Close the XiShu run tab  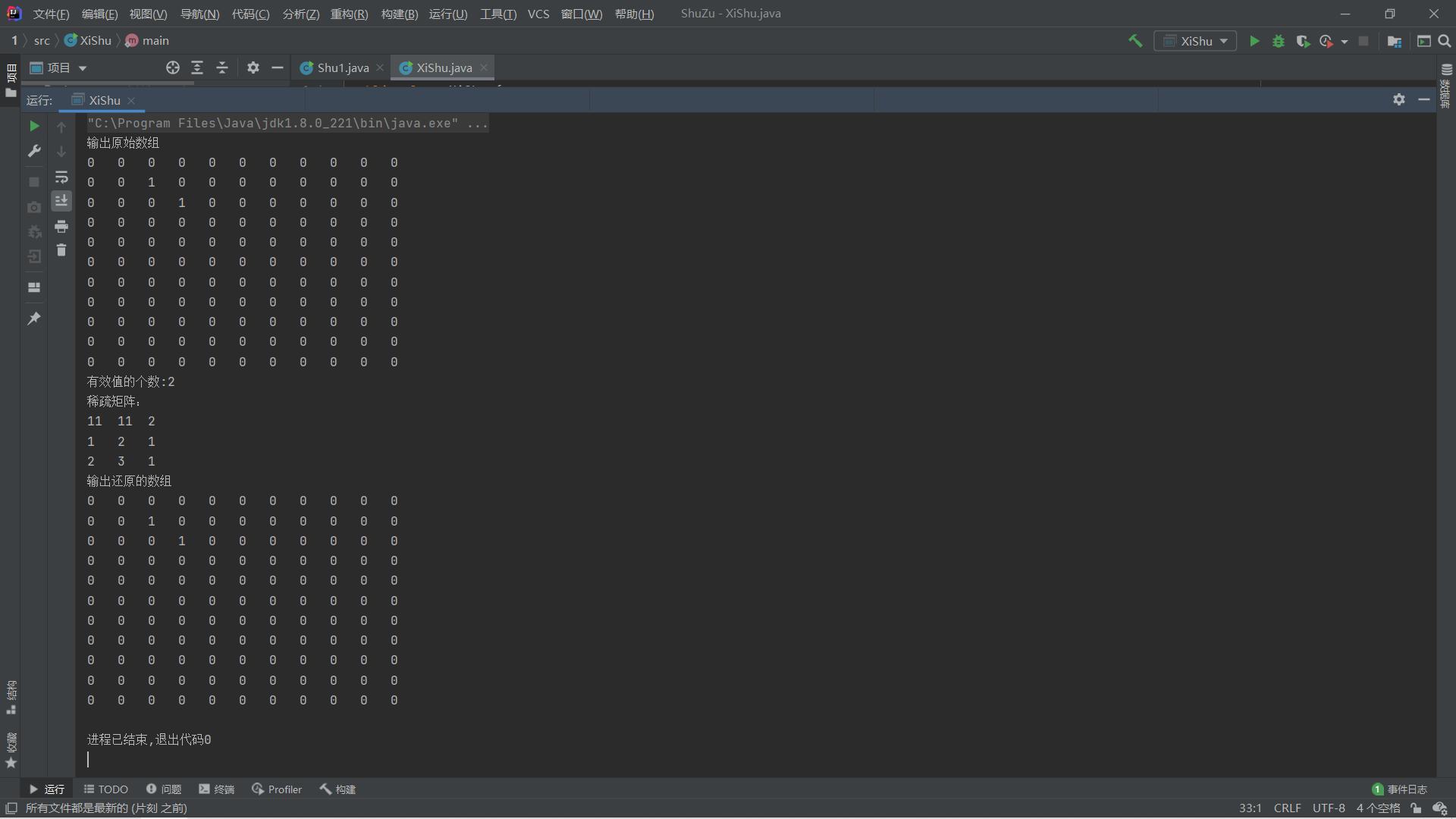click(x=131, y=100)
